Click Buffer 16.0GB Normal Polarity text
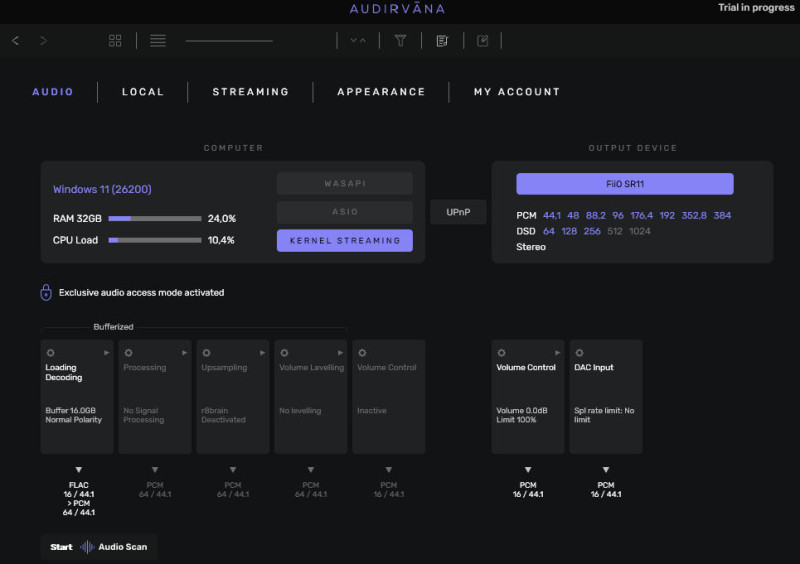 73,415
